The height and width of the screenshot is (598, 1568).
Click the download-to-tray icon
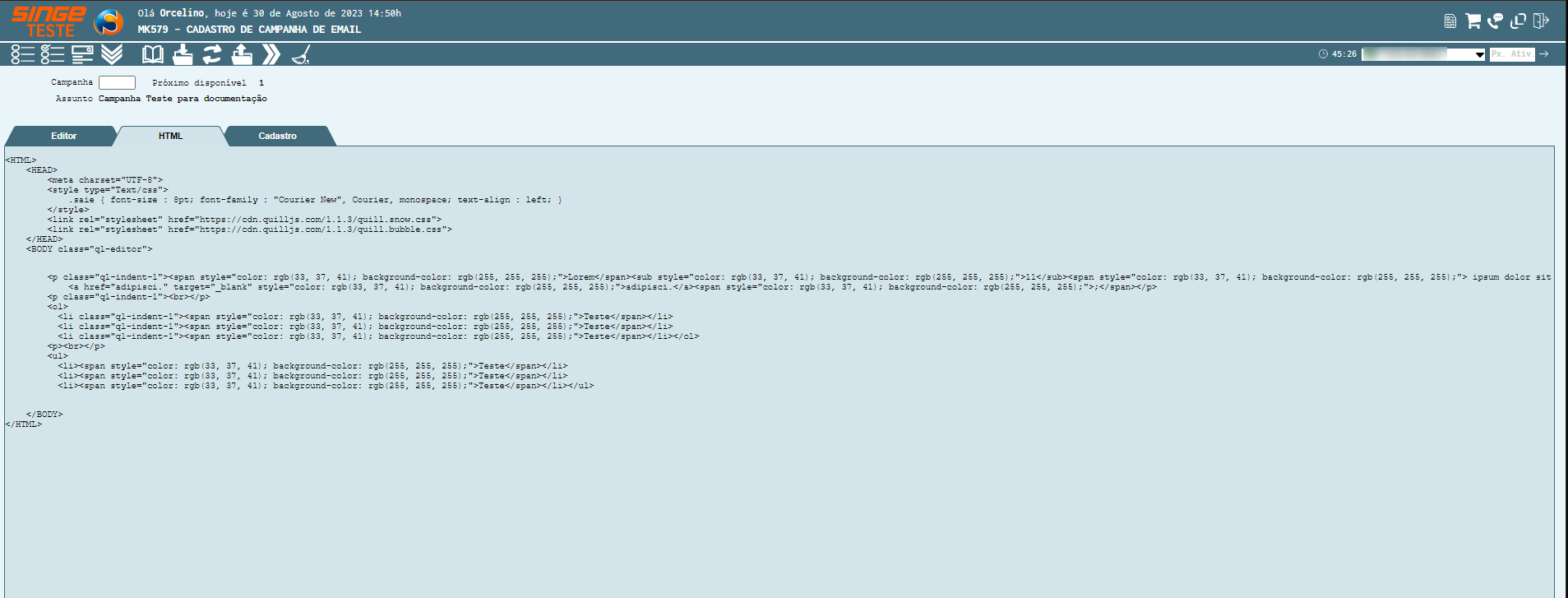coord(183,54)
